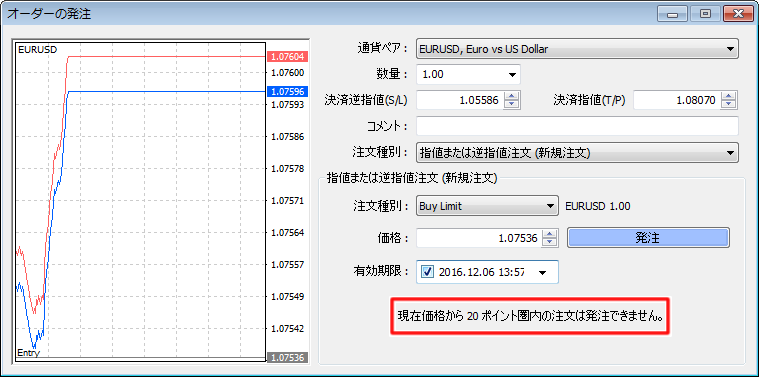
Task: Click the EURUSD 1.00 order summary text
Action: coord(598,206)
